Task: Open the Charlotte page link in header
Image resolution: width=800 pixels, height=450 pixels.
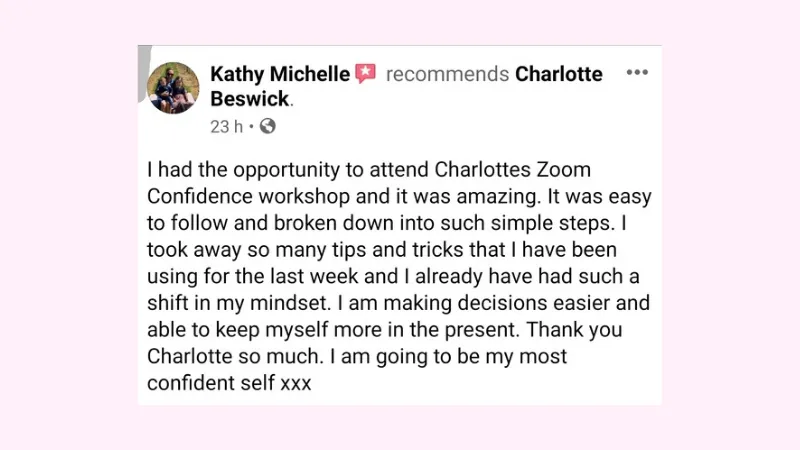Action: pos(559,74)
